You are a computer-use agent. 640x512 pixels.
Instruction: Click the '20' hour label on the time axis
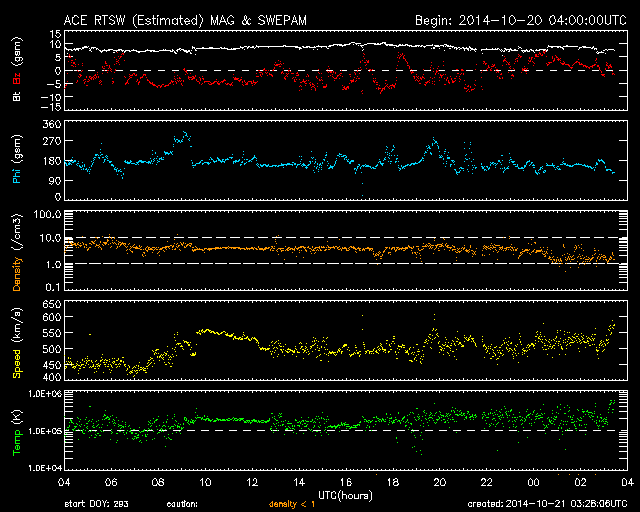coord(440,482)
